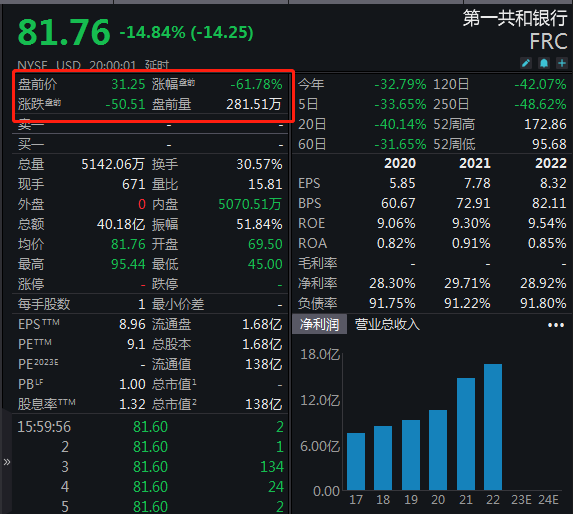The height and width of the screenshot is (514, 573).
Task: Click the 81.76 last price
Action: 64,33
